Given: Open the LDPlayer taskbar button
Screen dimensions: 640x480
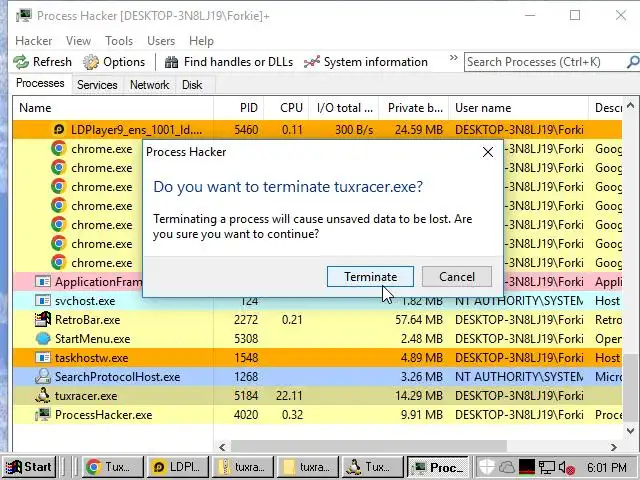Looking at the screenshot, I should click(178, 467).
